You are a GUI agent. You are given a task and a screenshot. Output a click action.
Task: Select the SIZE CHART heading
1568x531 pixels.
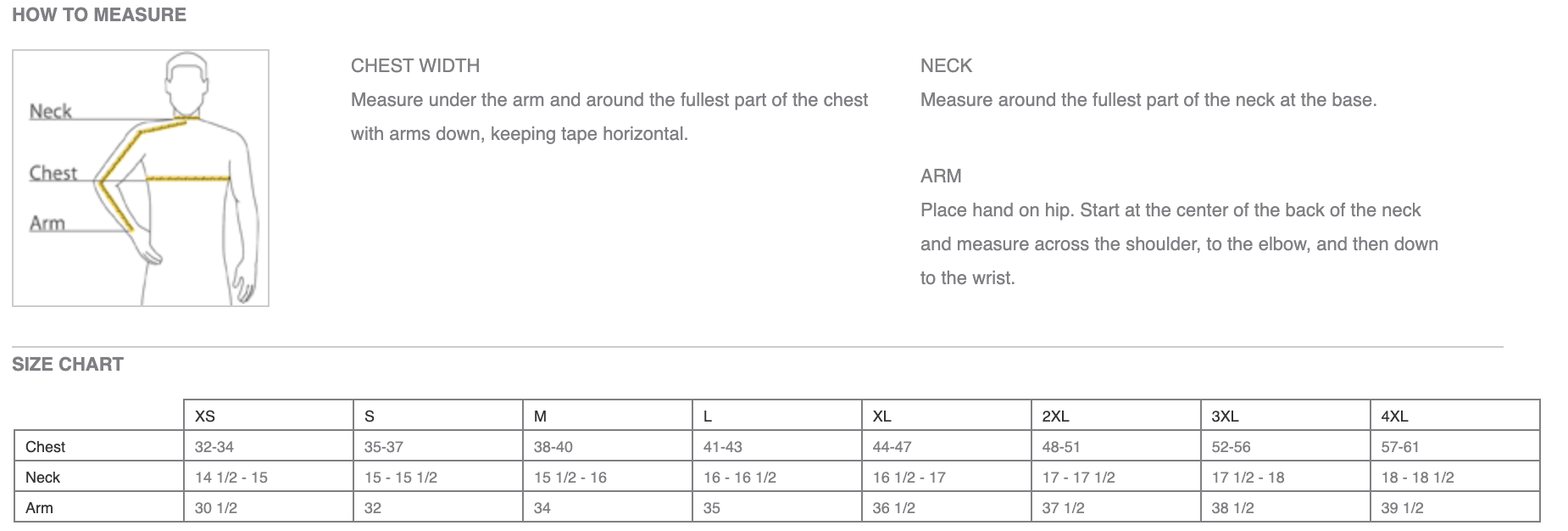[x=68, y=364]
